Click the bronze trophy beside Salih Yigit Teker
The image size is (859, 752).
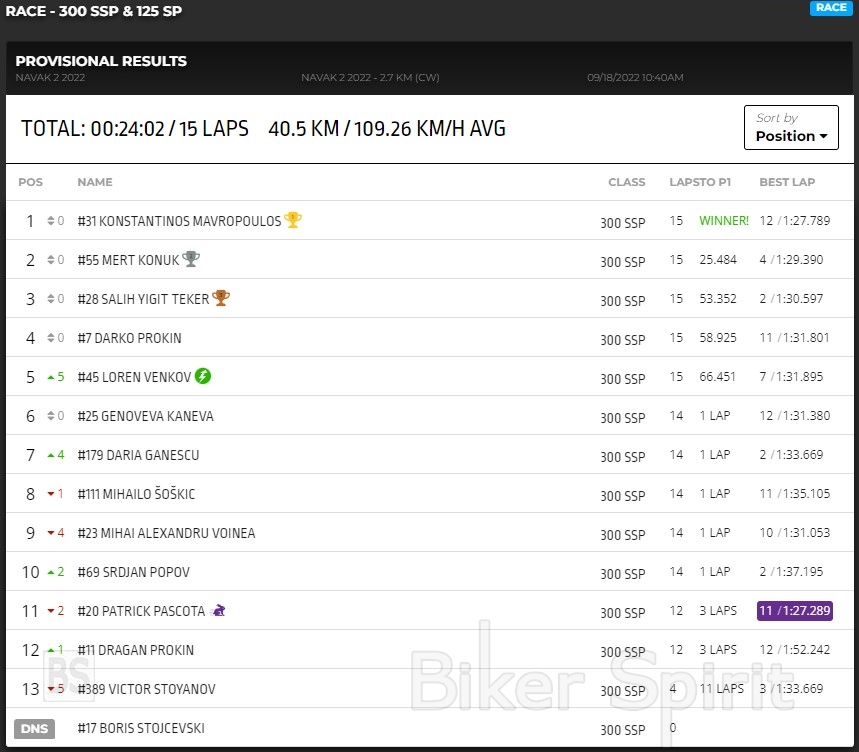tap(221, 298)
